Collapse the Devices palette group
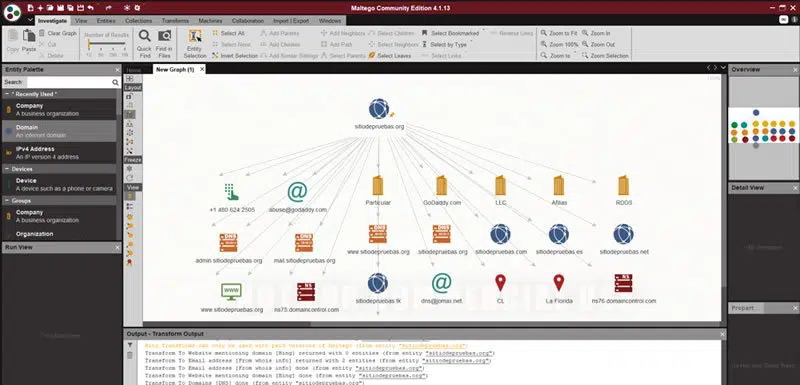Screen dimensions: 800x385 pyautogui.click(x=7, y=169)
